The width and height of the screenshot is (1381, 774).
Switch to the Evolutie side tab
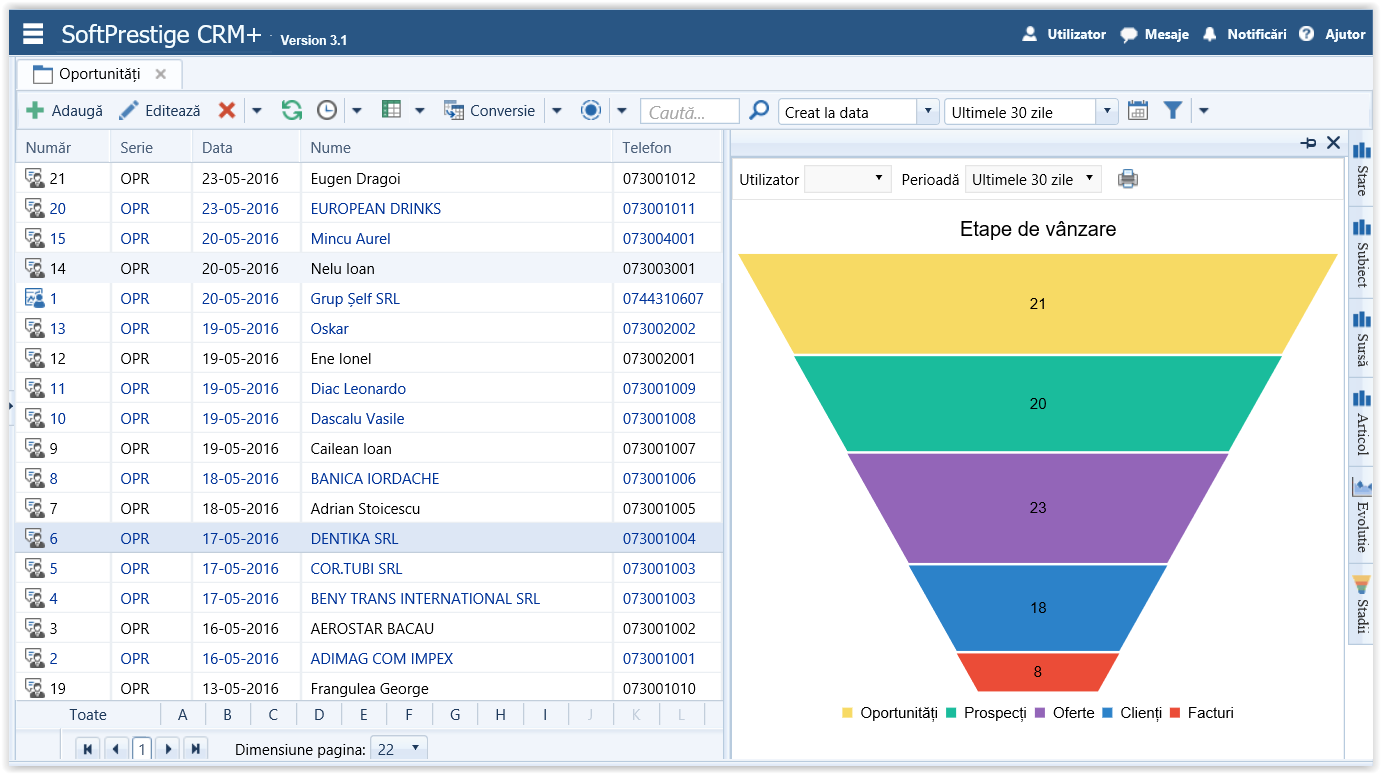pyautogui.click(x=1361, y=516)
